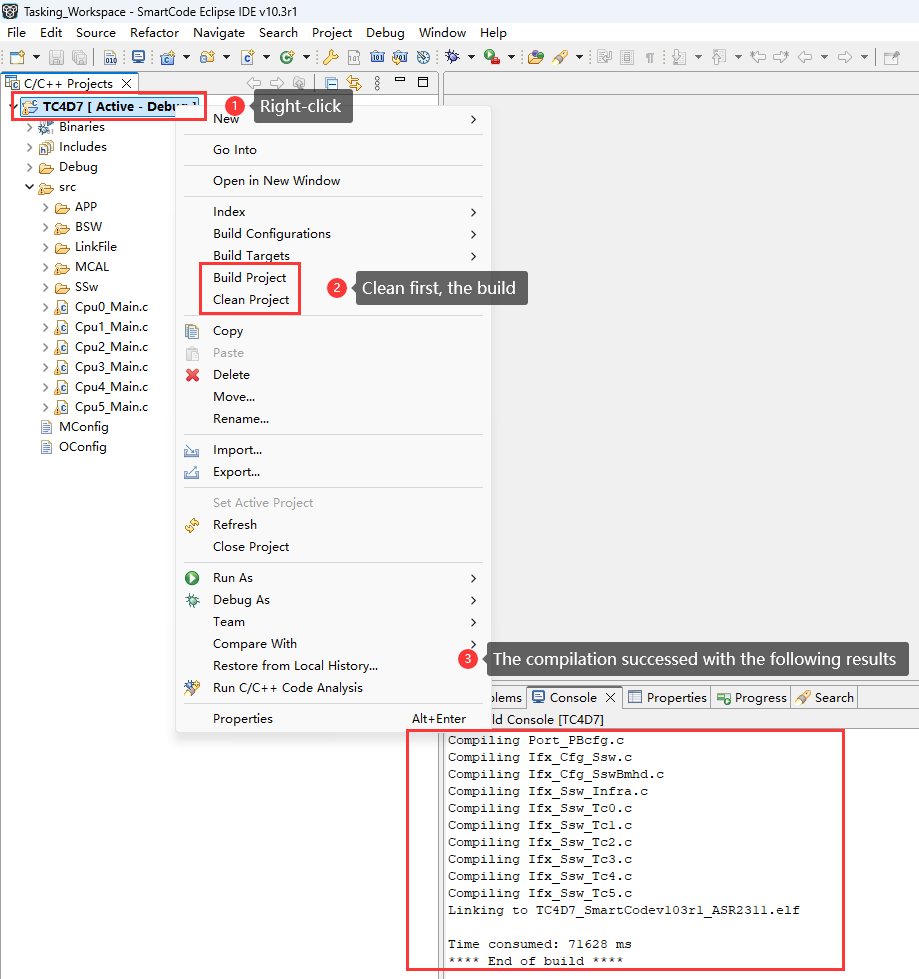Select Cpu0_Main.c in the project tree
Screen dimensions: 919x979
coord(111,307)
